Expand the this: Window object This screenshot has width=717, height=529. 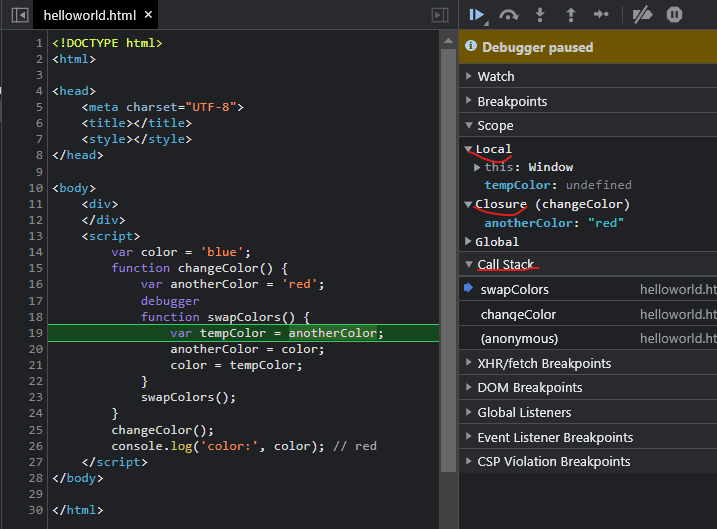coord(477,167)
